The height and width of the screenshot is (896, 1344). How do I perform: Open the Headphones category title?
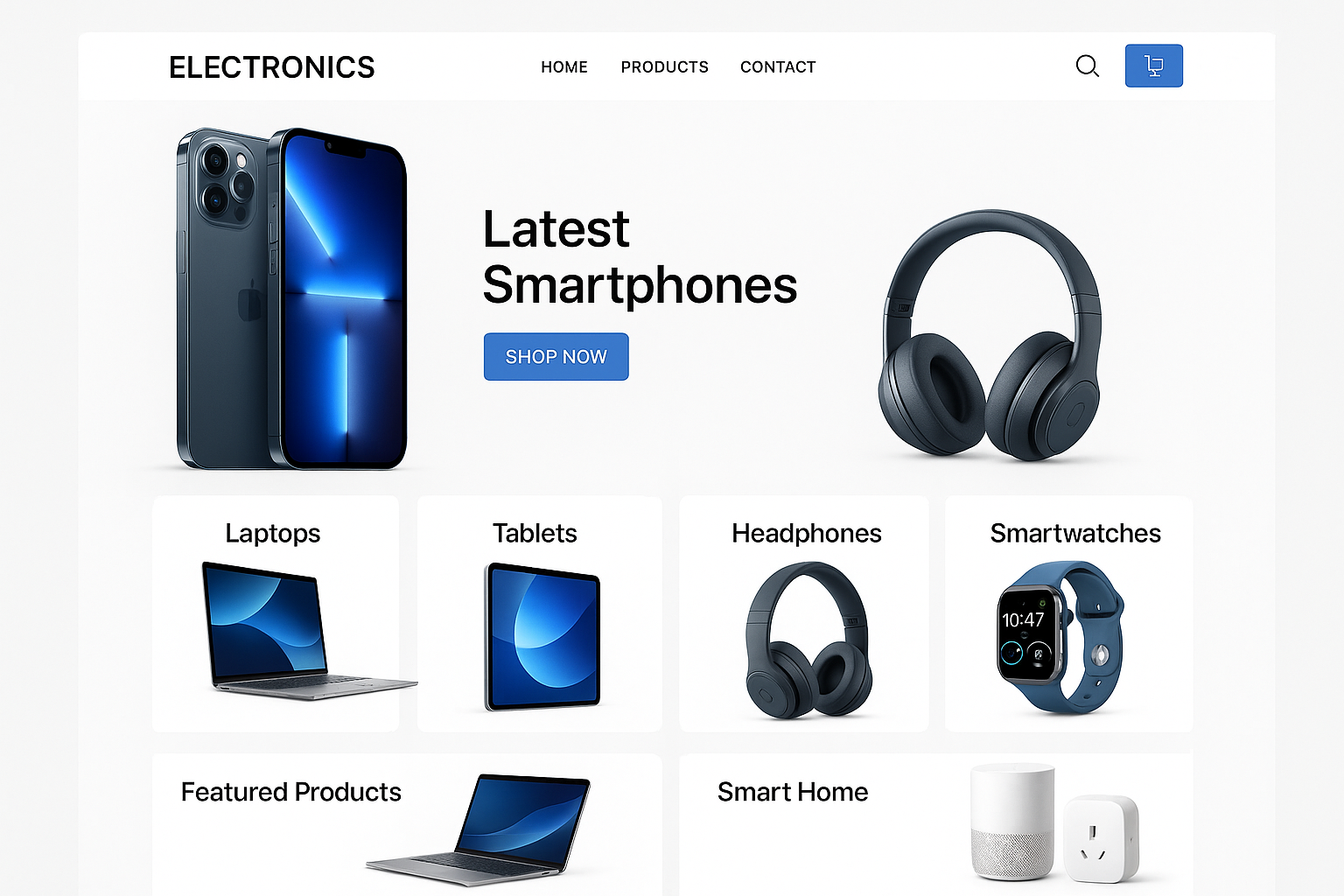807,533
